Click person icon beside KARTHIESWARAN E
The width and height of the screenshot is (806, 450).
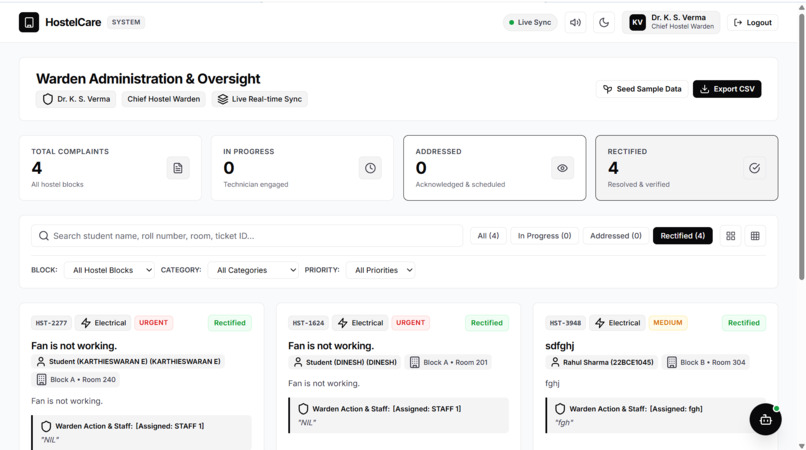pos(41,362)
